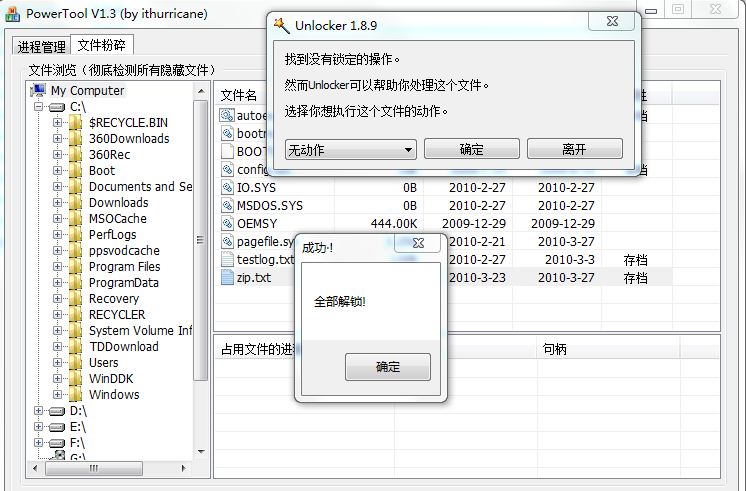746x491 pixels.
Task: Close the 成功 message dialog
Action: (418, 243)
